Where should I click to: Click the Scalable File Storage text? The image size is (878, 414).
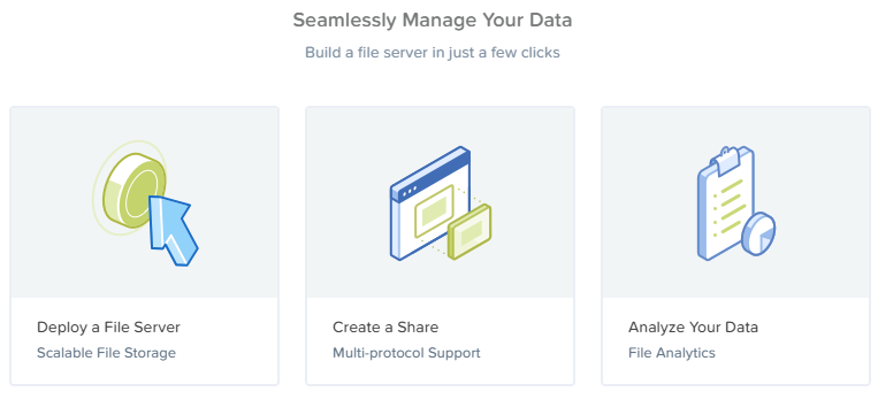click(x=106, y=353)
